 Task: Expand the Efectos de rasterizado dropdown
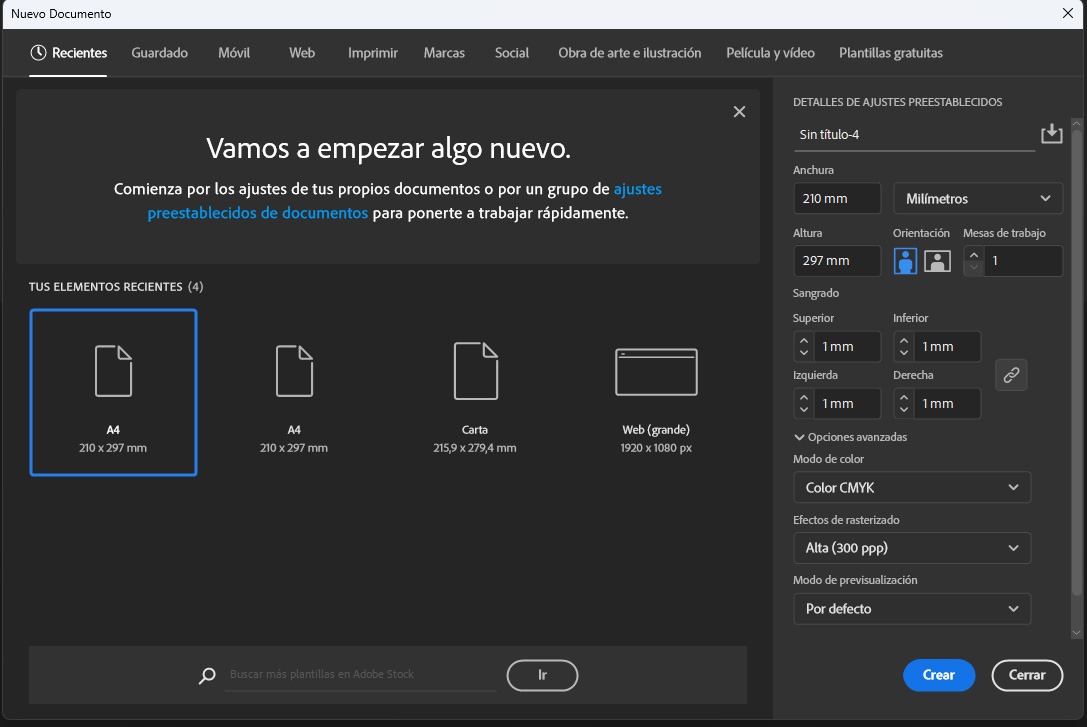point(911,548)
